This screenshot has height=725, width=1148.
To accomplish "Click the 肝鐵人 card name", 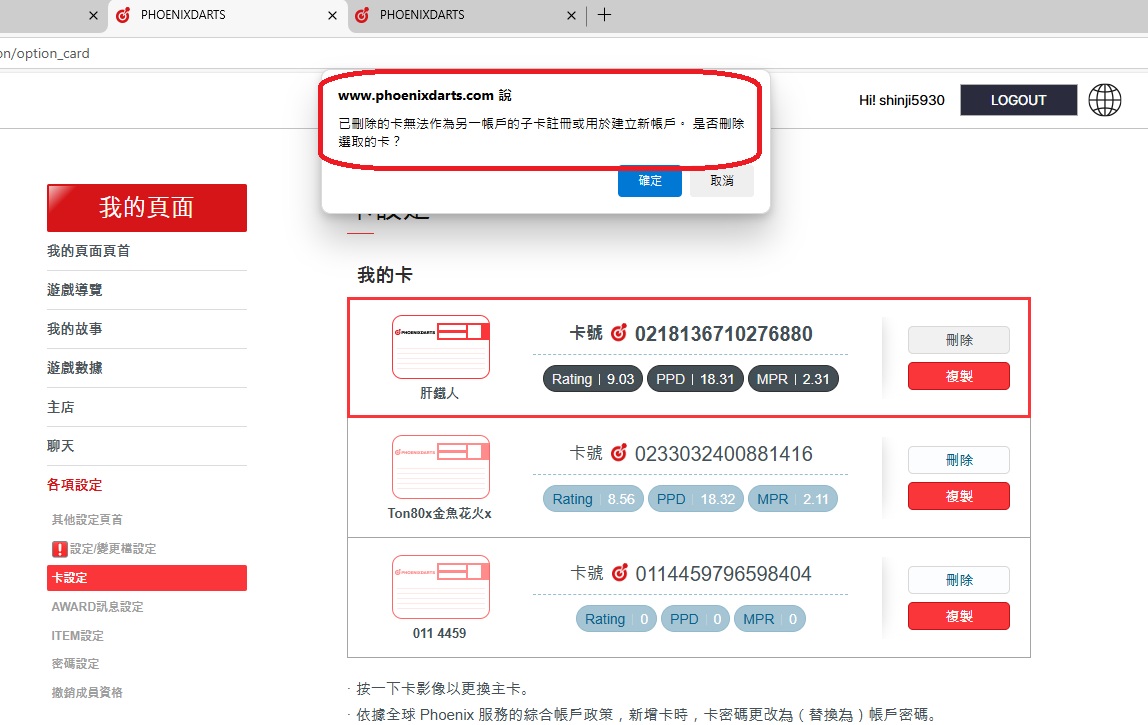I will point(439,393).
